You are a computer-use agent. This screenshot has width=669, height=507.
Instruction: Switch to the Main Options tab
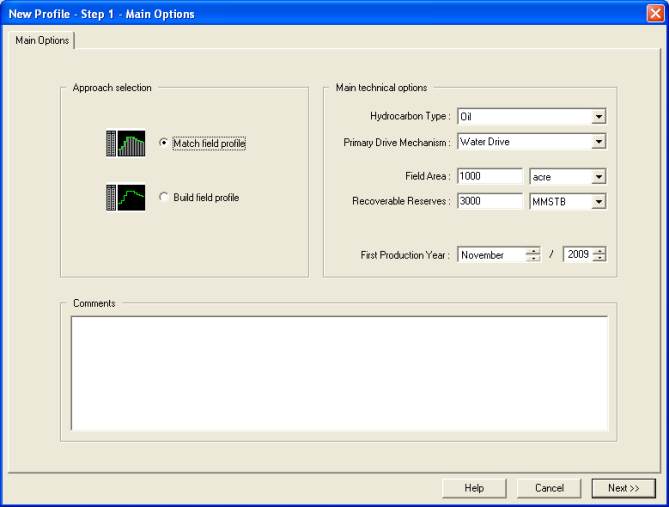(x=41, y=41)
